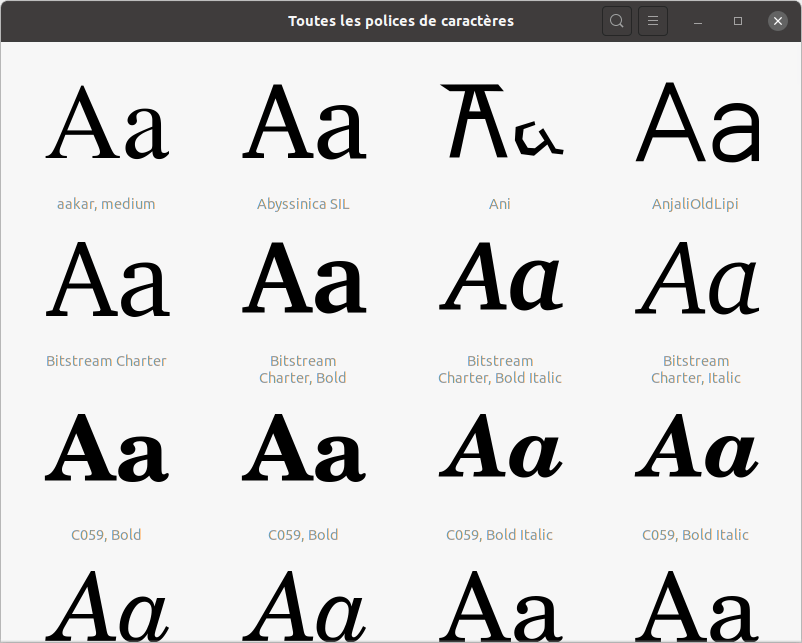The width and height of the screenshot is (802, 643).
Task: Open the aakar, medium font preview
Action: pyautogui.click(x=106, y=122)
